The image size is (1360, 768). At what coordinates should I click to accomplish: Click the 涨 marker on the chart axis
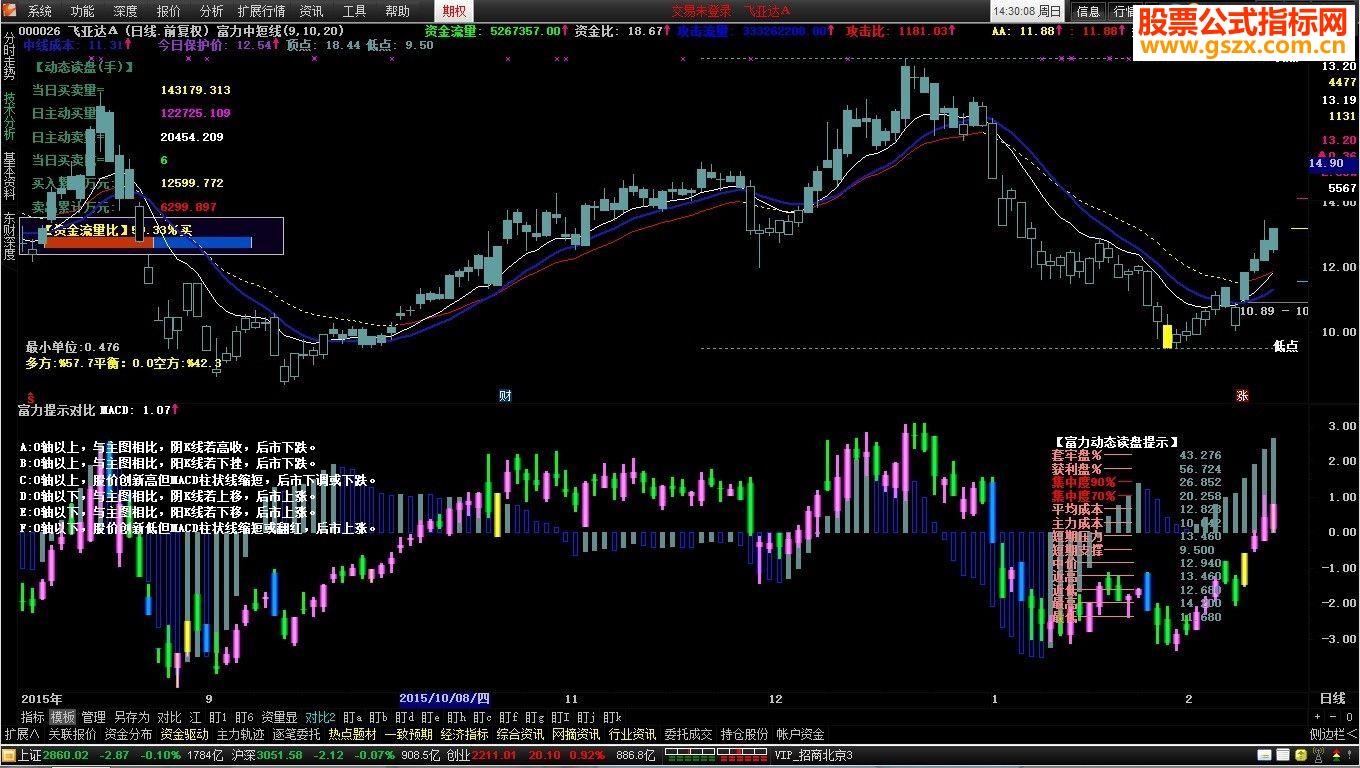[x=1242, y=396]
